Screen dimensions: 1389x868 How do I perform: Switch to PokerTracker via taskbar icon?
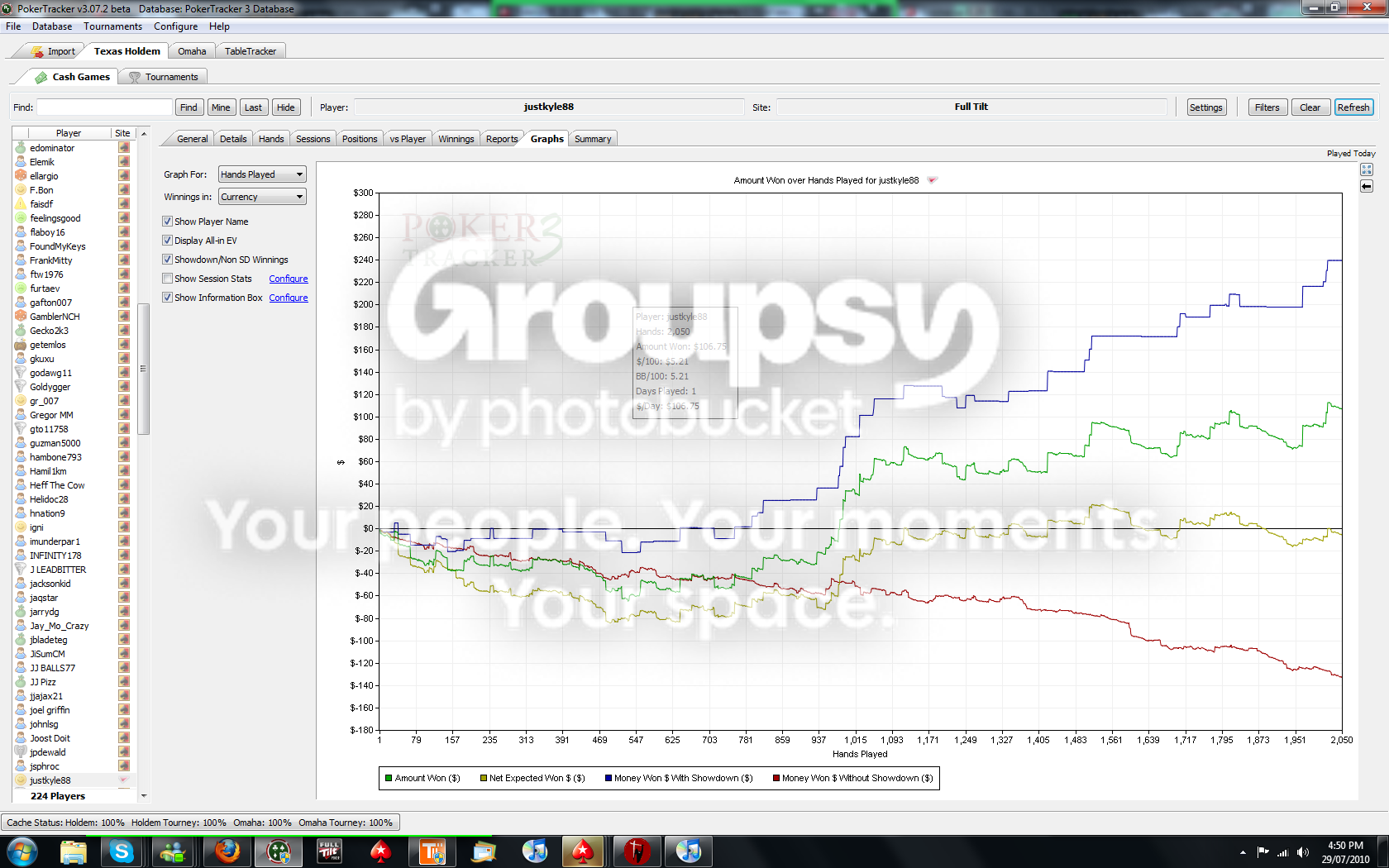278,851
